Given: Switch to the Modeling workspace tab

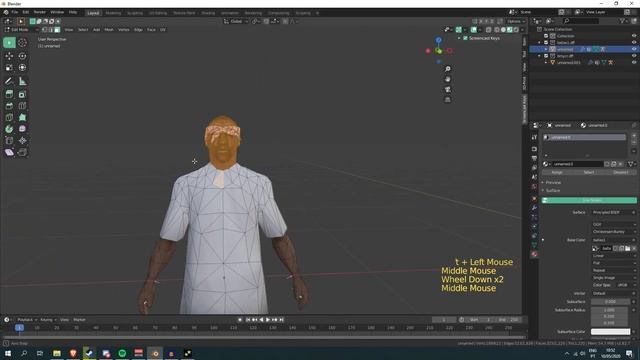Looking at the screenshot, I should point(113,13).
